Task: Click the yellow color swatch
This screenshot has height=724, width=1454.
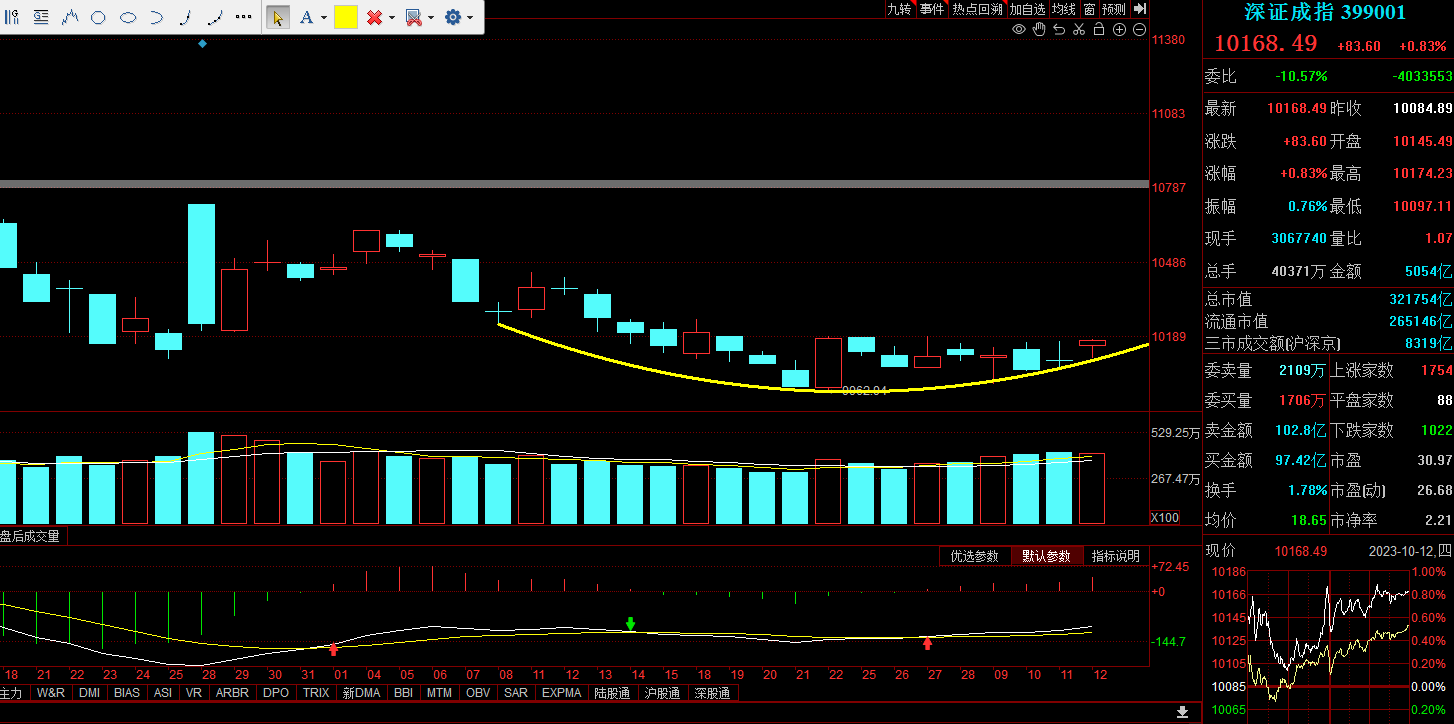Action: (x=346, y=17)
